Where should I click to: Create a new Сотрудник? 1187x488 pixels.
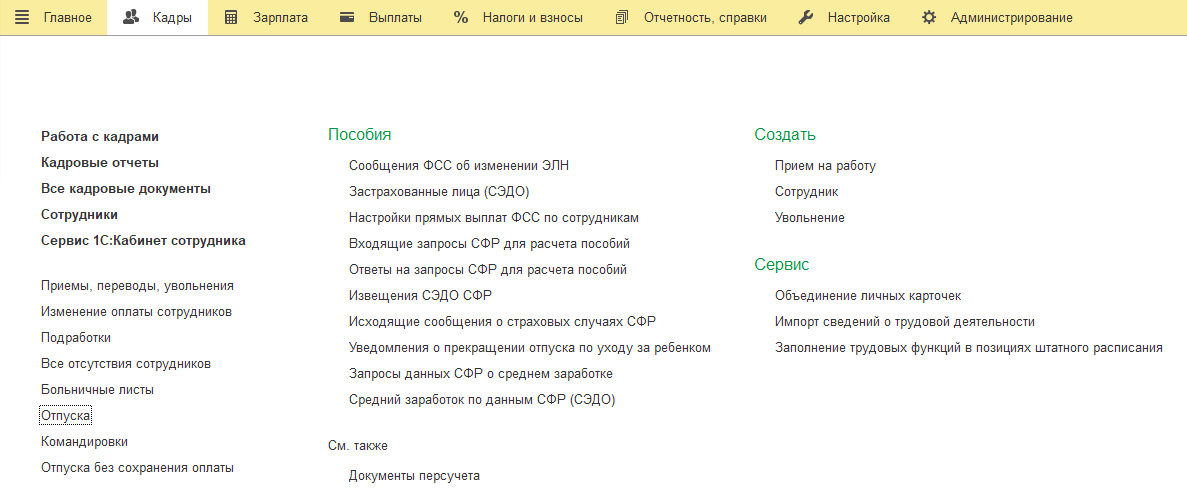807,192
